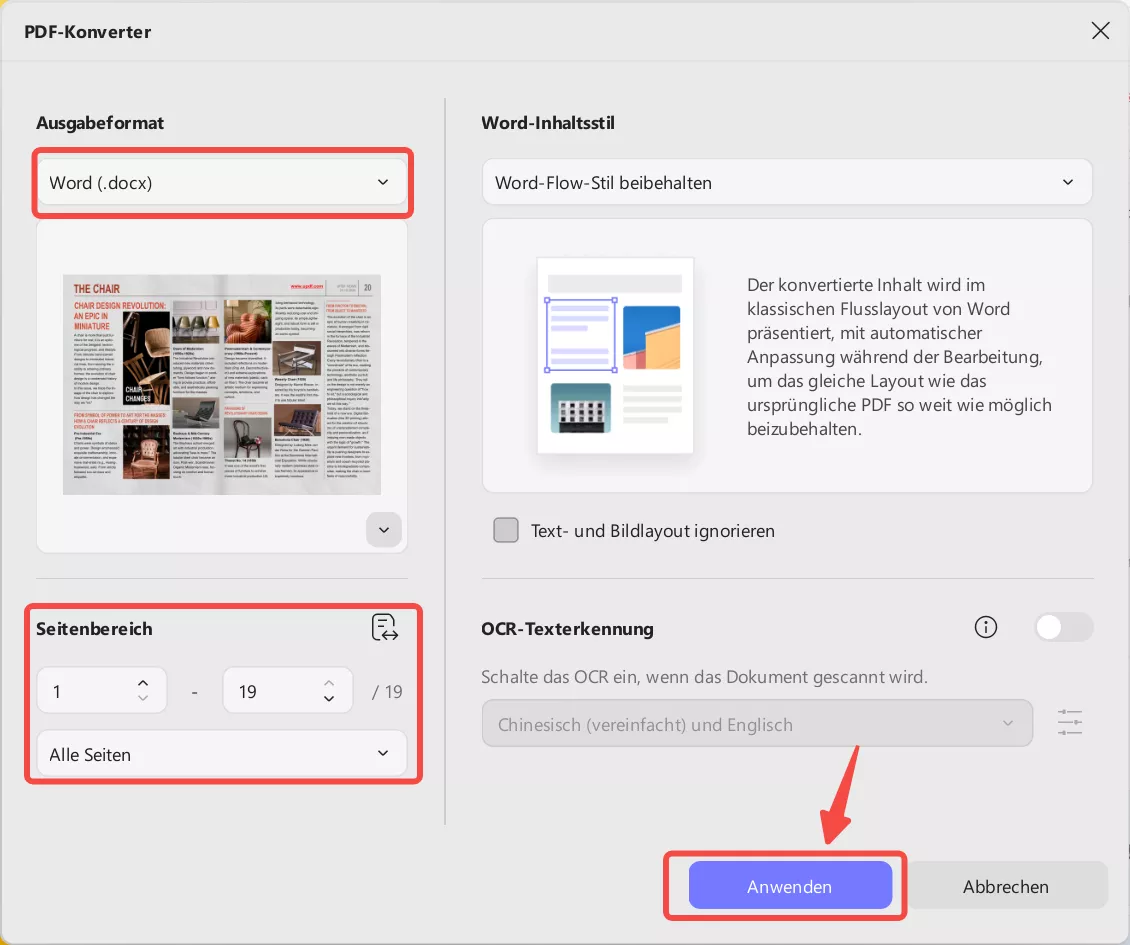Click the Abbrechen button
1130x945 pixels.
[x=1006, y=885]
